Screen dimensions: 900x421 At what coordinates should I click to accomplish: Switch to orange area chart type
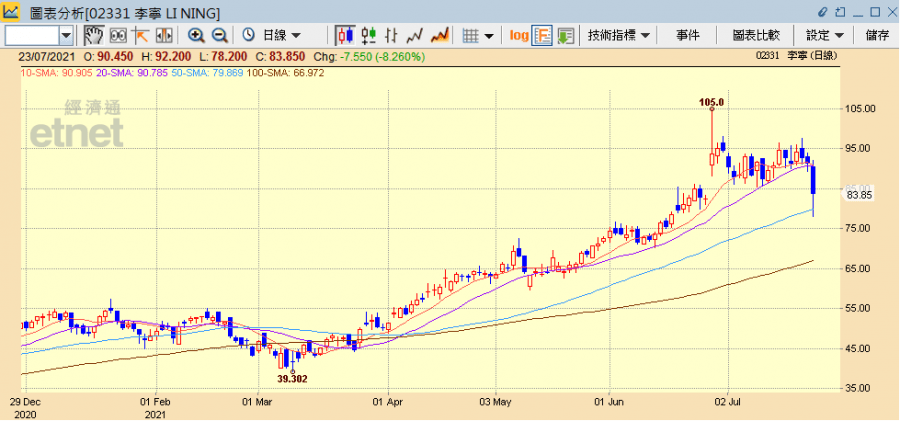point(438,35)
